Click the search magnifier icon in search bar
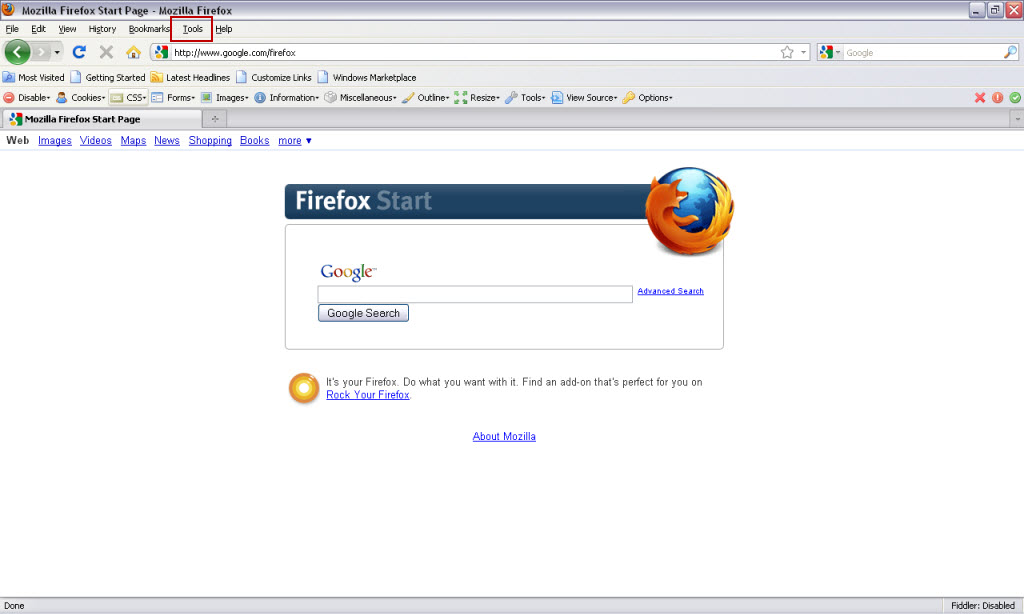The image size is (1024, 614). [x=1010, y=52]
